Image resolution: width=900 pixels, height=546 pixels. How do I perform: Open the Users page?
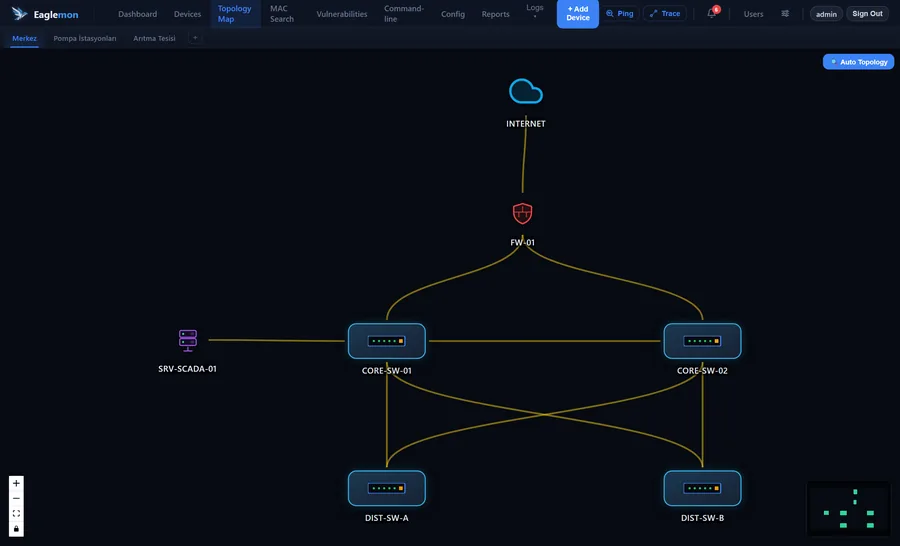(753, 14)
